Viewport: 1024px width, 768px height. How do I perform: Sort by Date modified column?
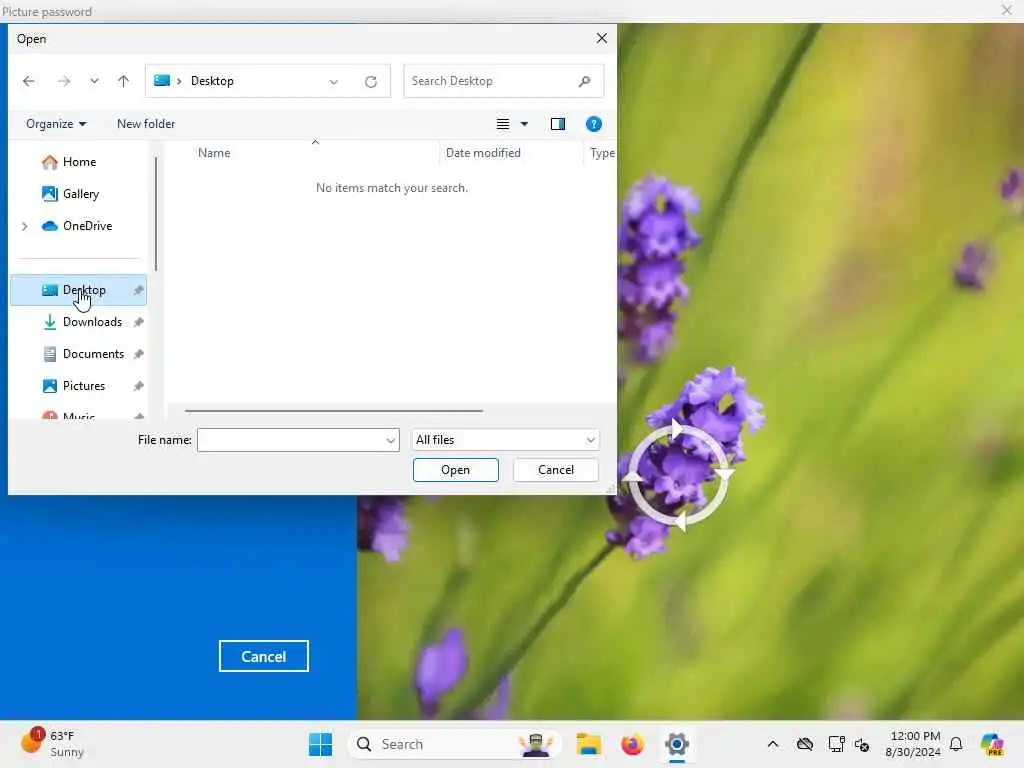[x=483, y=153]
